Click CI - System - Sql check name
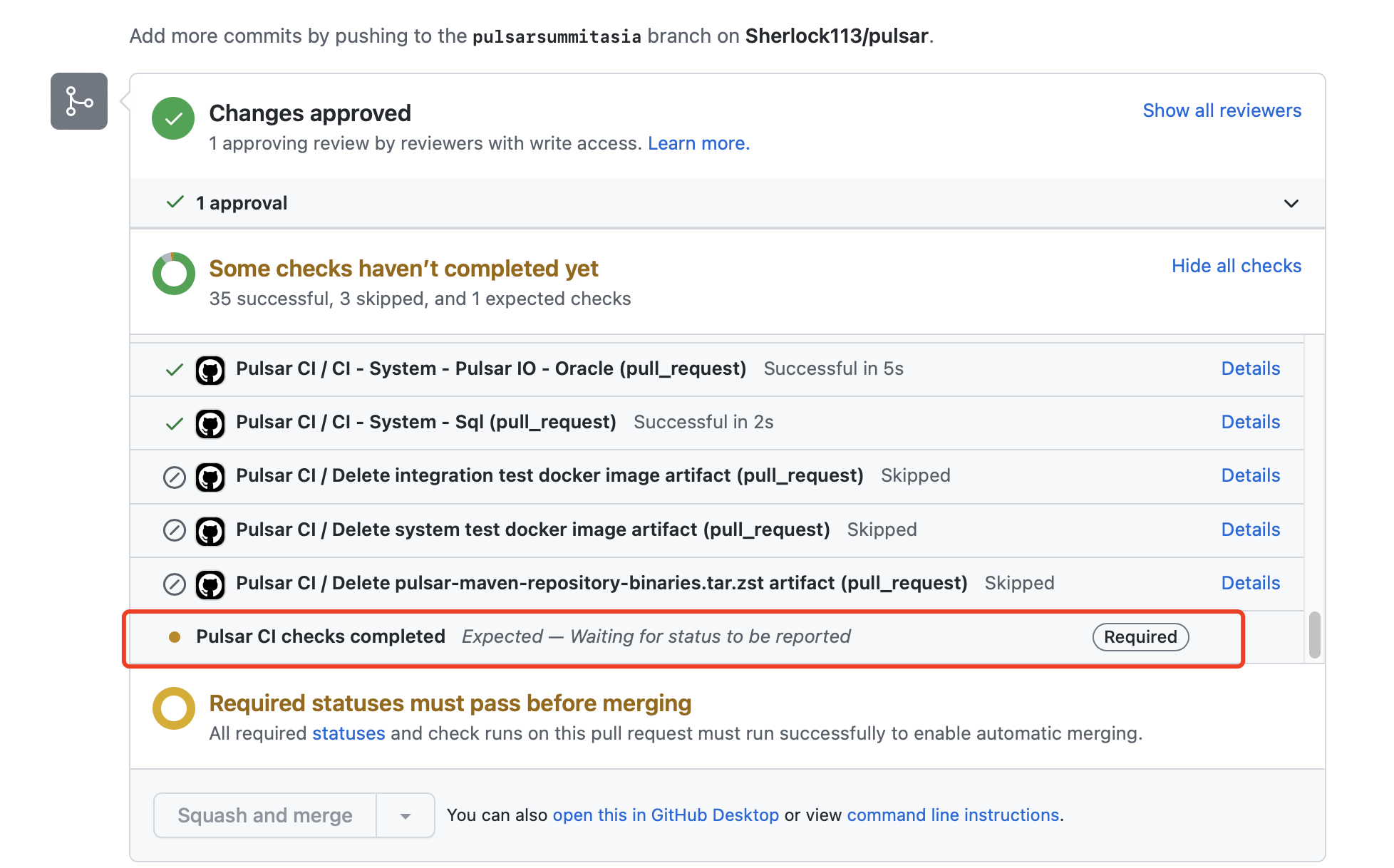The height and width of the screenshot is (868, 1394). [x=426, y=422]
